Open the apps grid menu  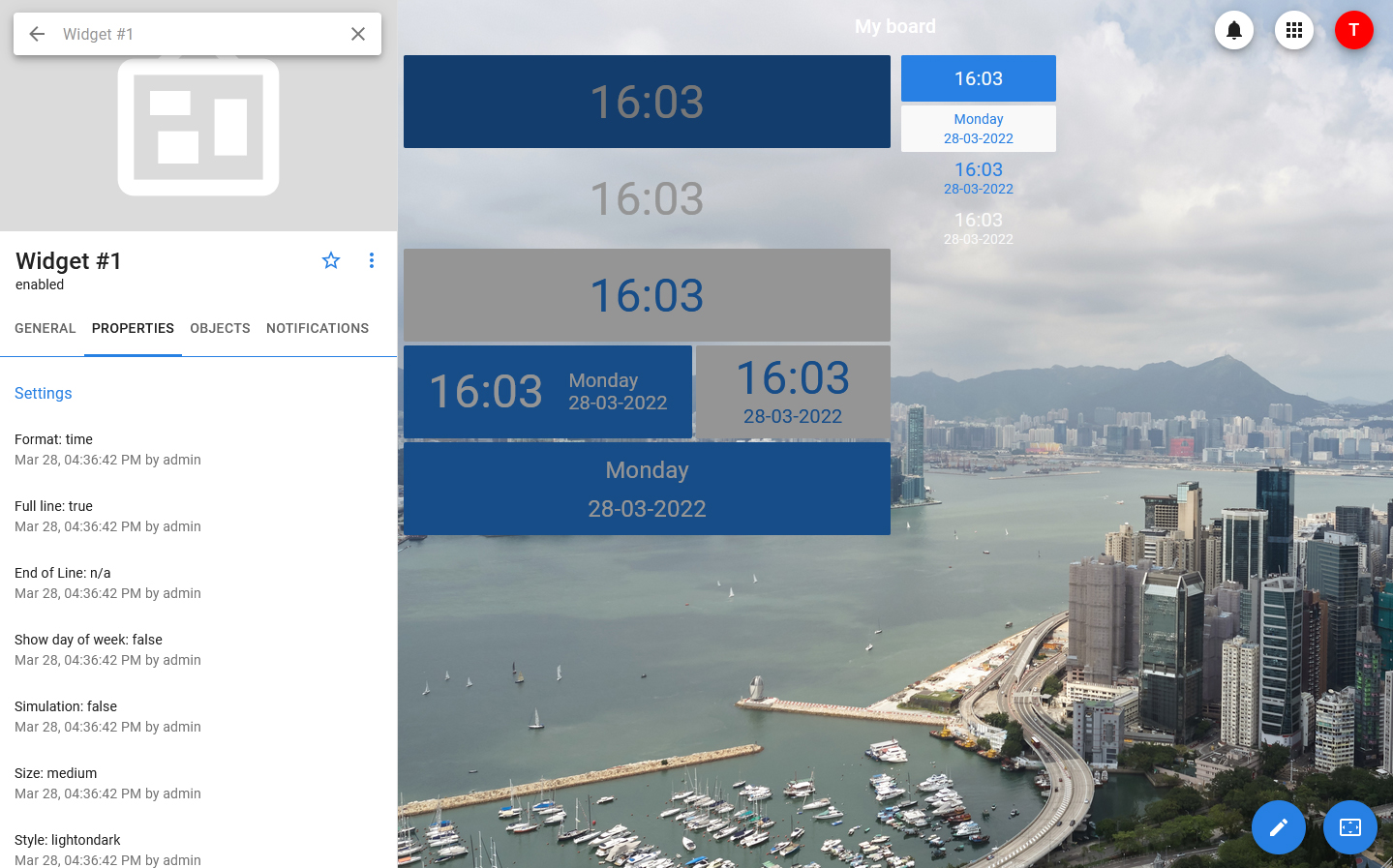(1294, 30)
